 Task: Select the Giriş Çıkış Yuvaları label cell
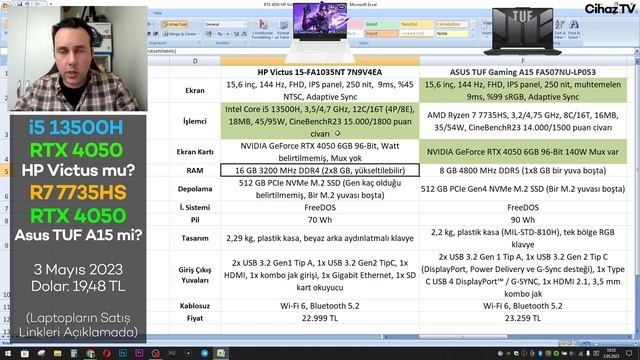point(195,275)
